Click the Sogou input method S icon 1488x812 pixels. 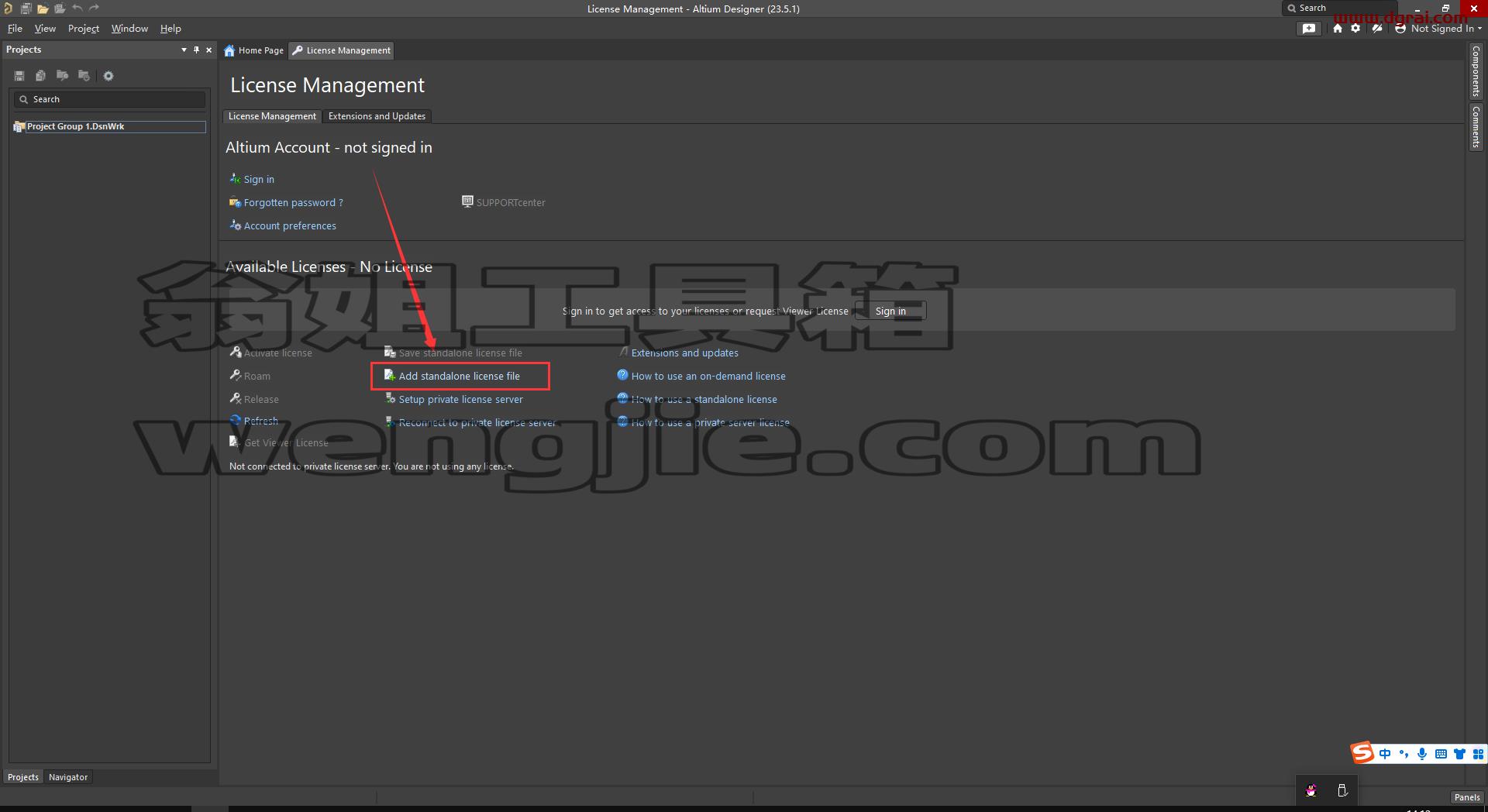(x=1362, y=752)
